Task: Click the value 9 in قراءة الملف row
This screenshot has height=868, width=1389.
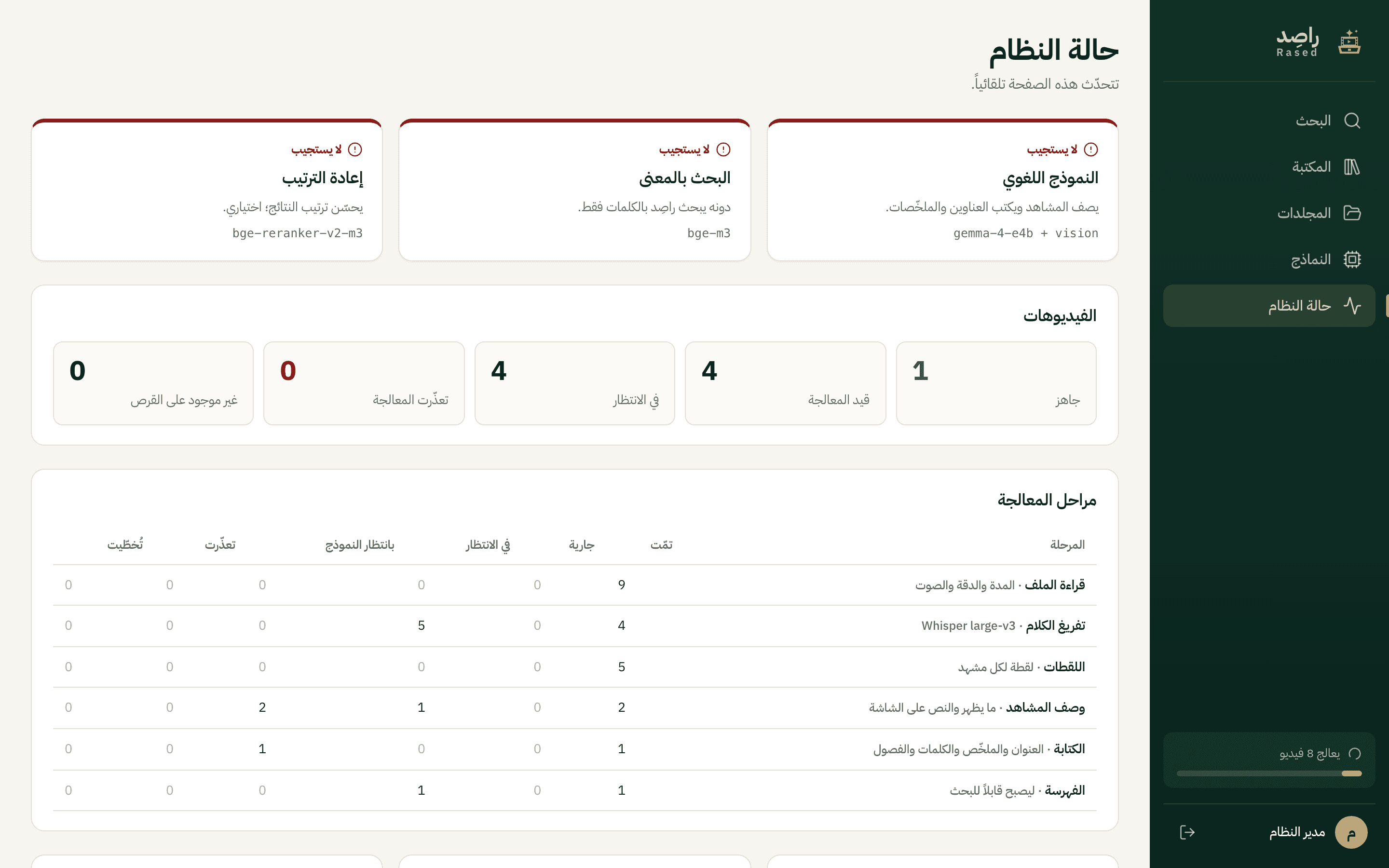Action: click(x=622, y=585)
